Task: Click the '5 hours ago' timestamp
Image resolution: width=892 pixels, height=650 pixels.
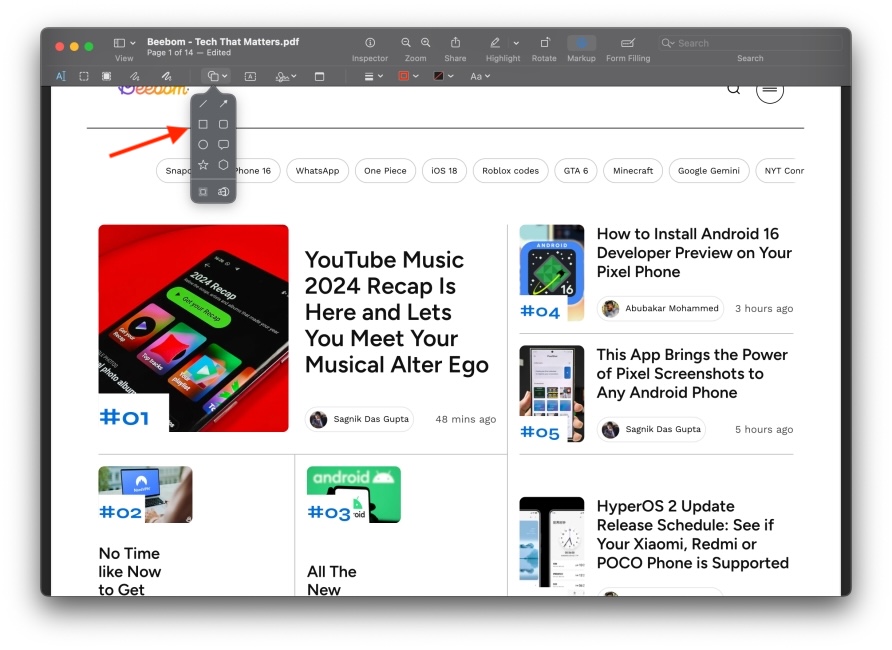Action: [764, 429]
